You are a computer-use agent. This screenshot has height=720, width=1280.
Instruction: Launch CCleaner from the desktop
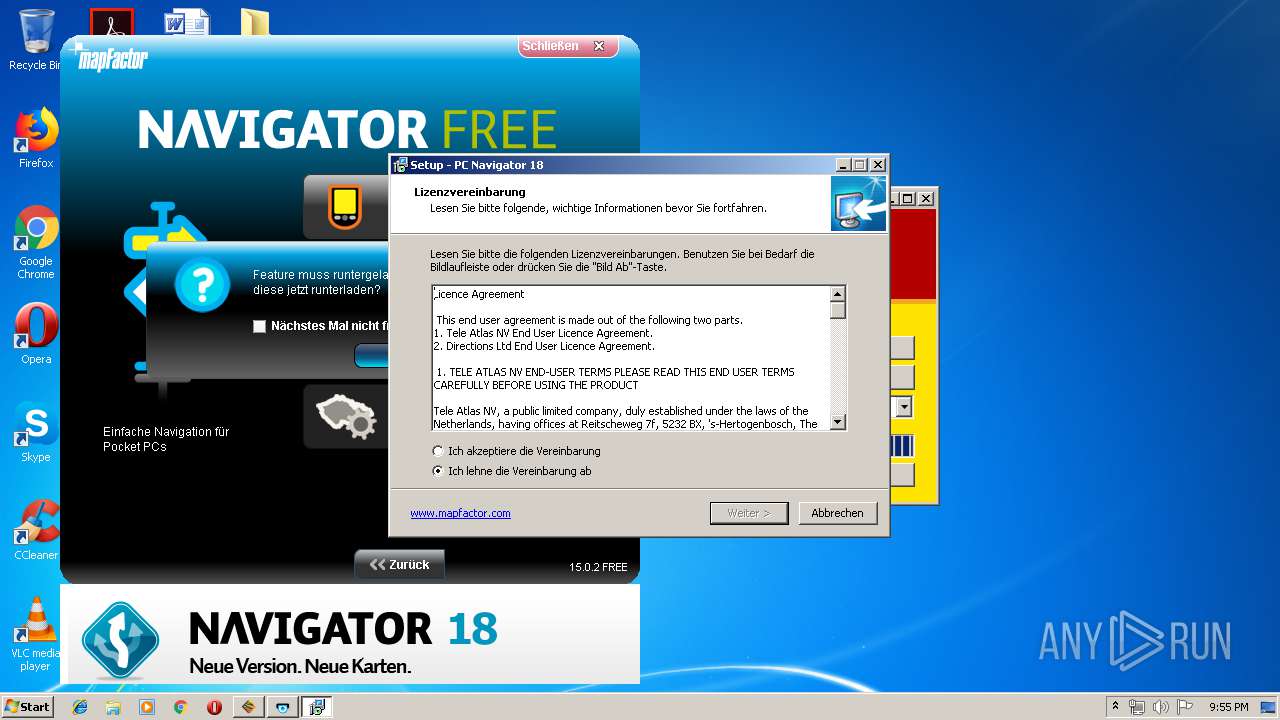[36, 530]
